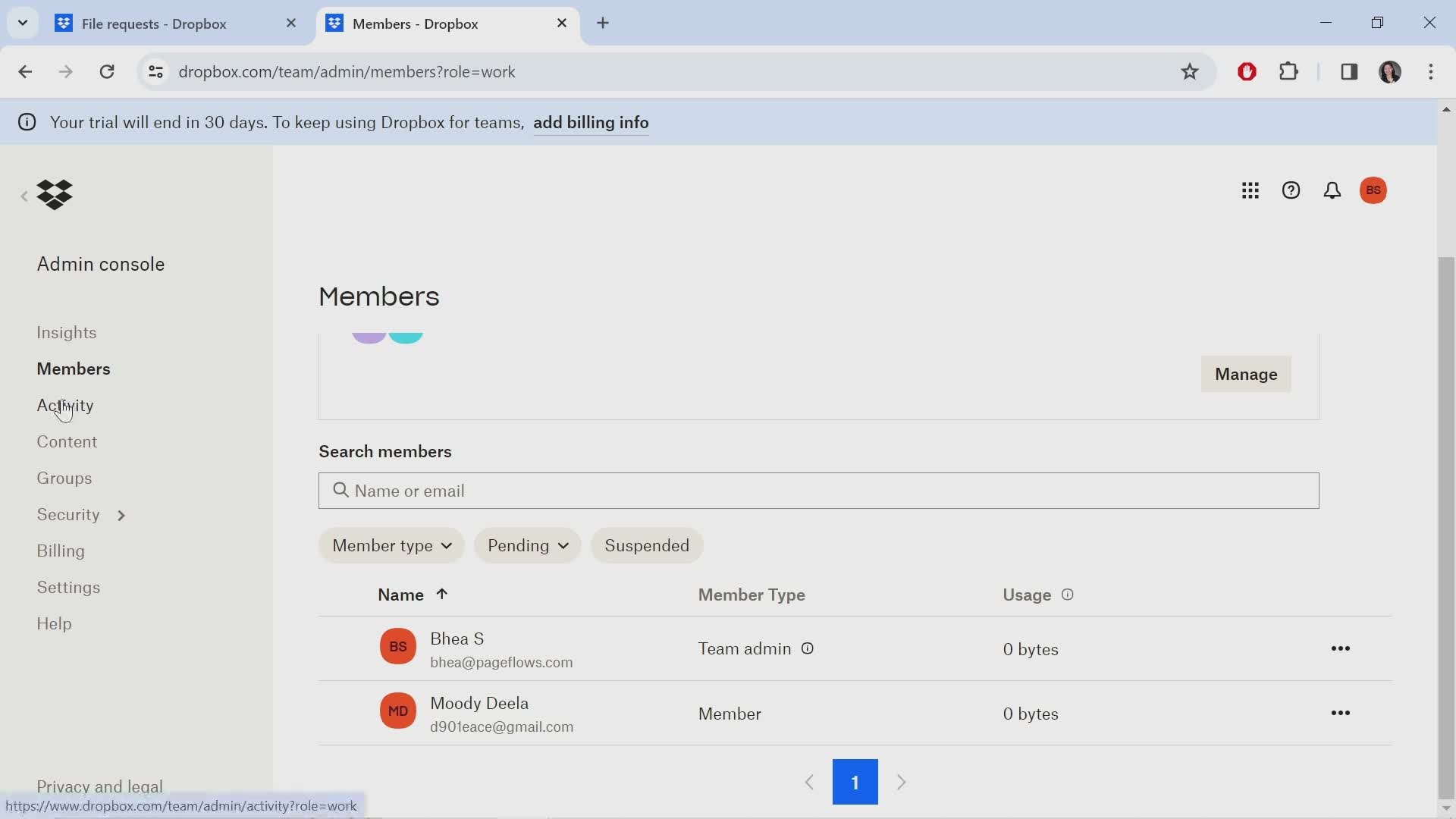Select page 1 in pagination
The image size is (1456, 819).
(x=855, y=783)
